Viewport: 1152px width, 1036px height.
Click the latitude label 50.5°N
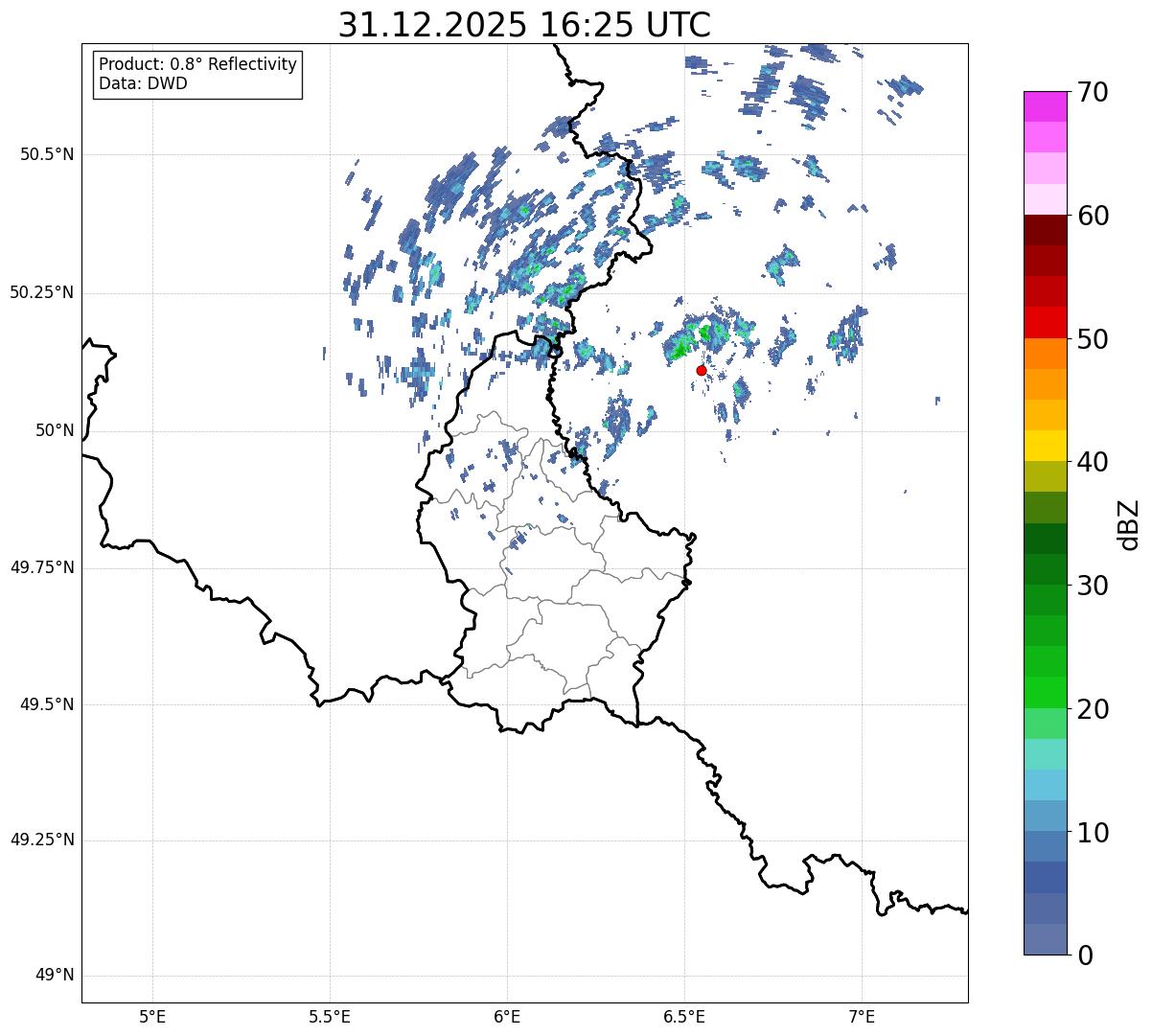coord(46,154)
